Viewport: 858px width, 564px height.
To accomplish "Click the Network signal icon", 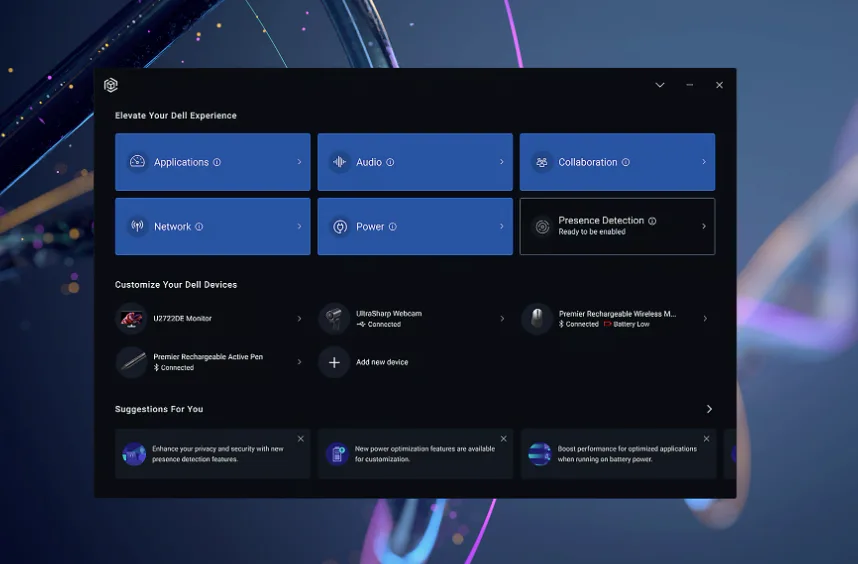I will 138,227.
